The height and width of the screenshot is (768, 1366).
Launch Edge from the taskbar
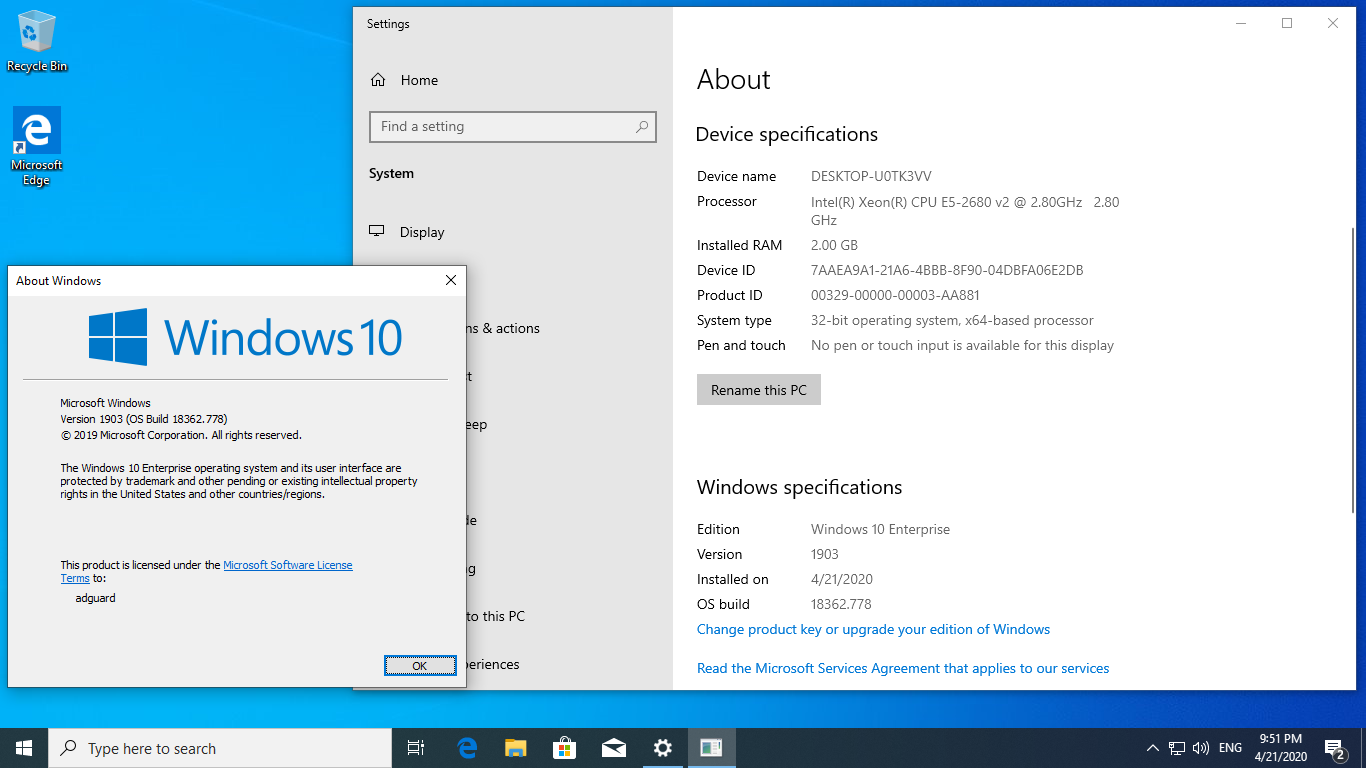pyautogui.click(x=467, y=748)
